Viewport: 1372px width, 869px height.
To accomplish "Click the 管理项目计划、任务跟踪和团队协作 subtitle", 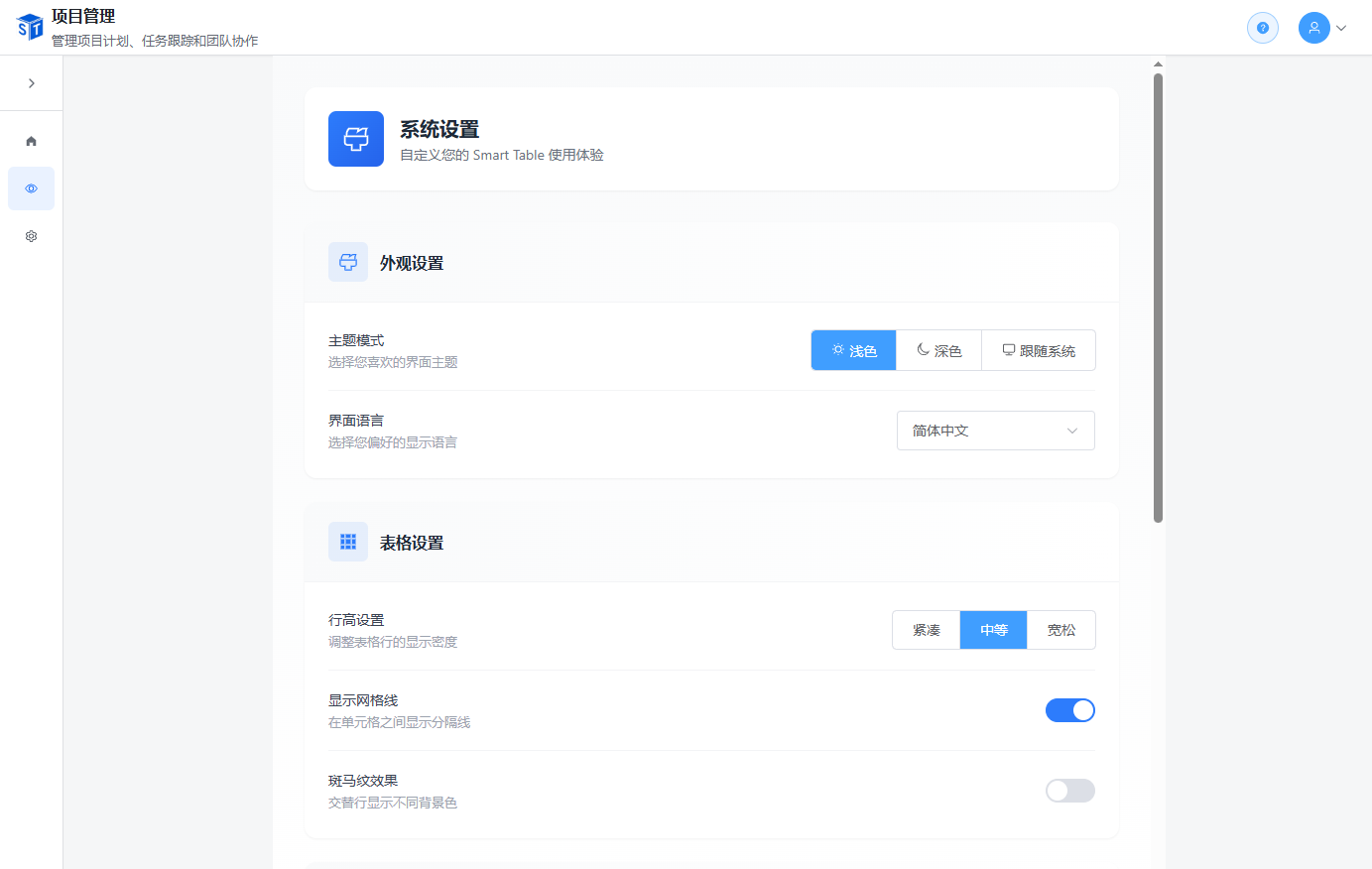I will point(155,41).
